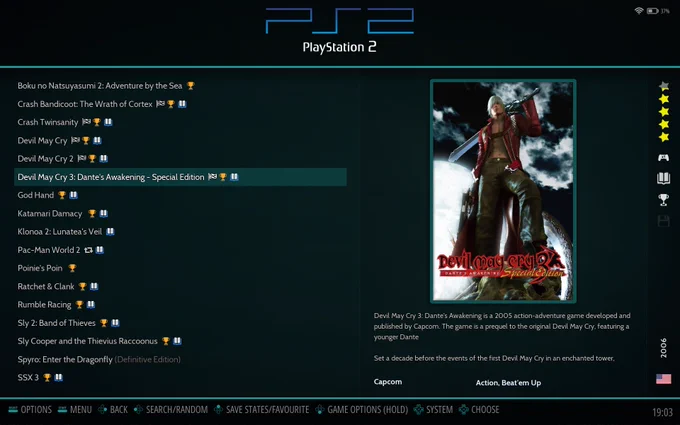
Task: Click BACK in the bottom help bar
Action: click(113, 409)
